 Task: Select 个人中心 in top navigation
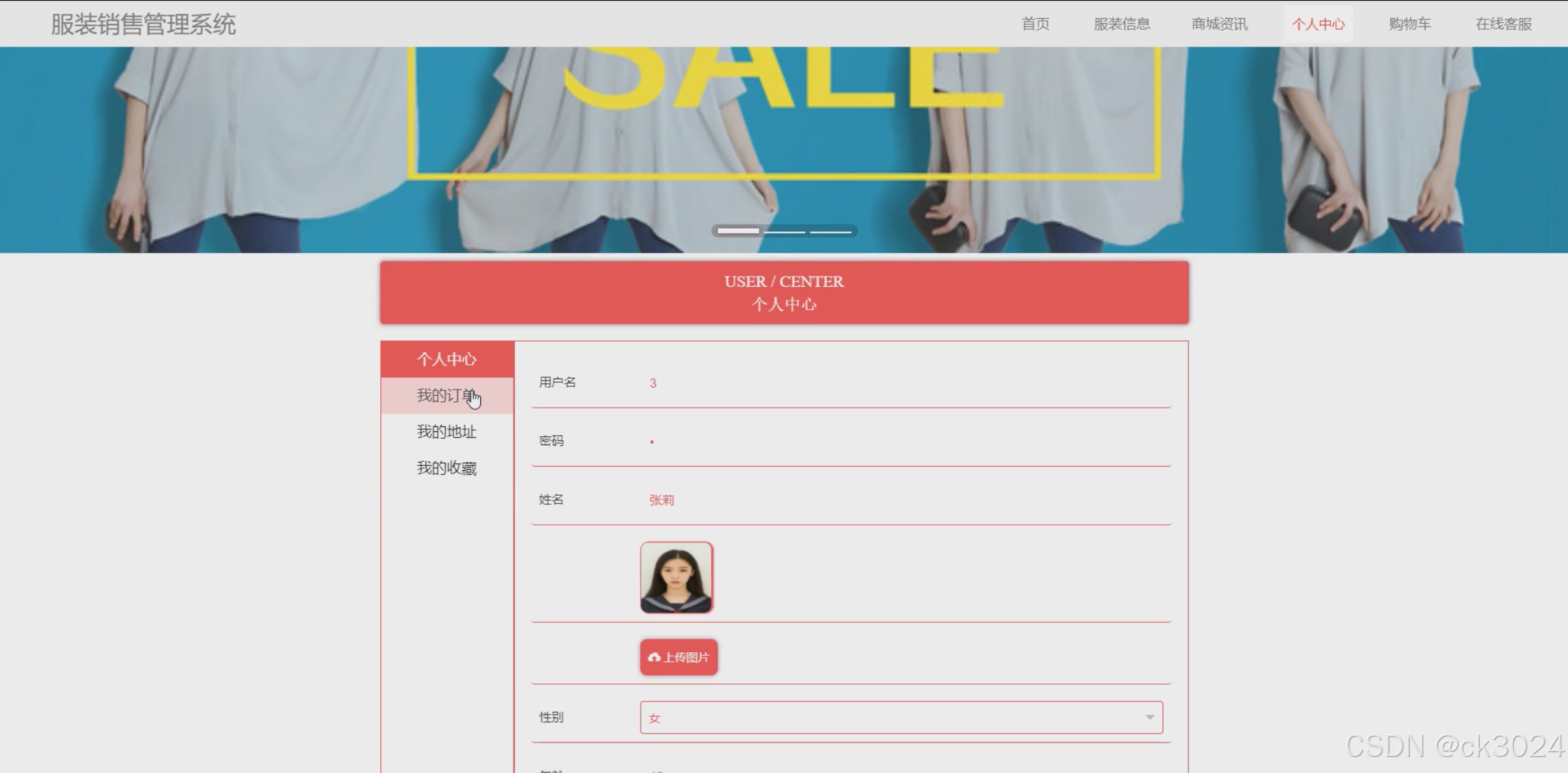click(x=1317, y=24)
